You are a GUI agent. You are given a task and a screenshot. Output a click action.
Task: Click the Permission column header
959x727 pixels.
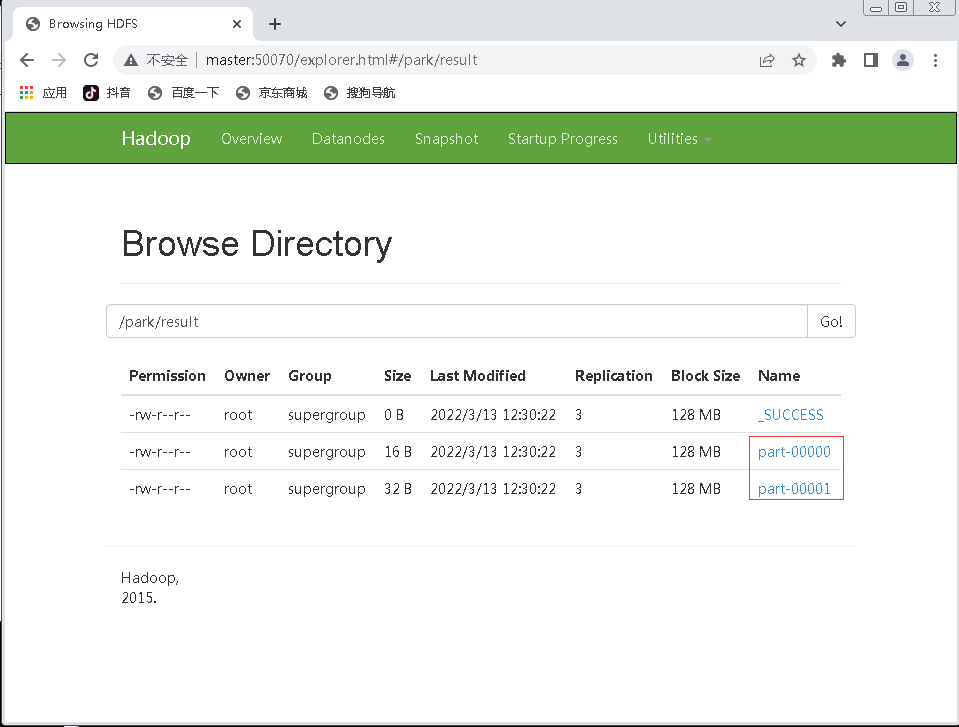tap(167, 375)
